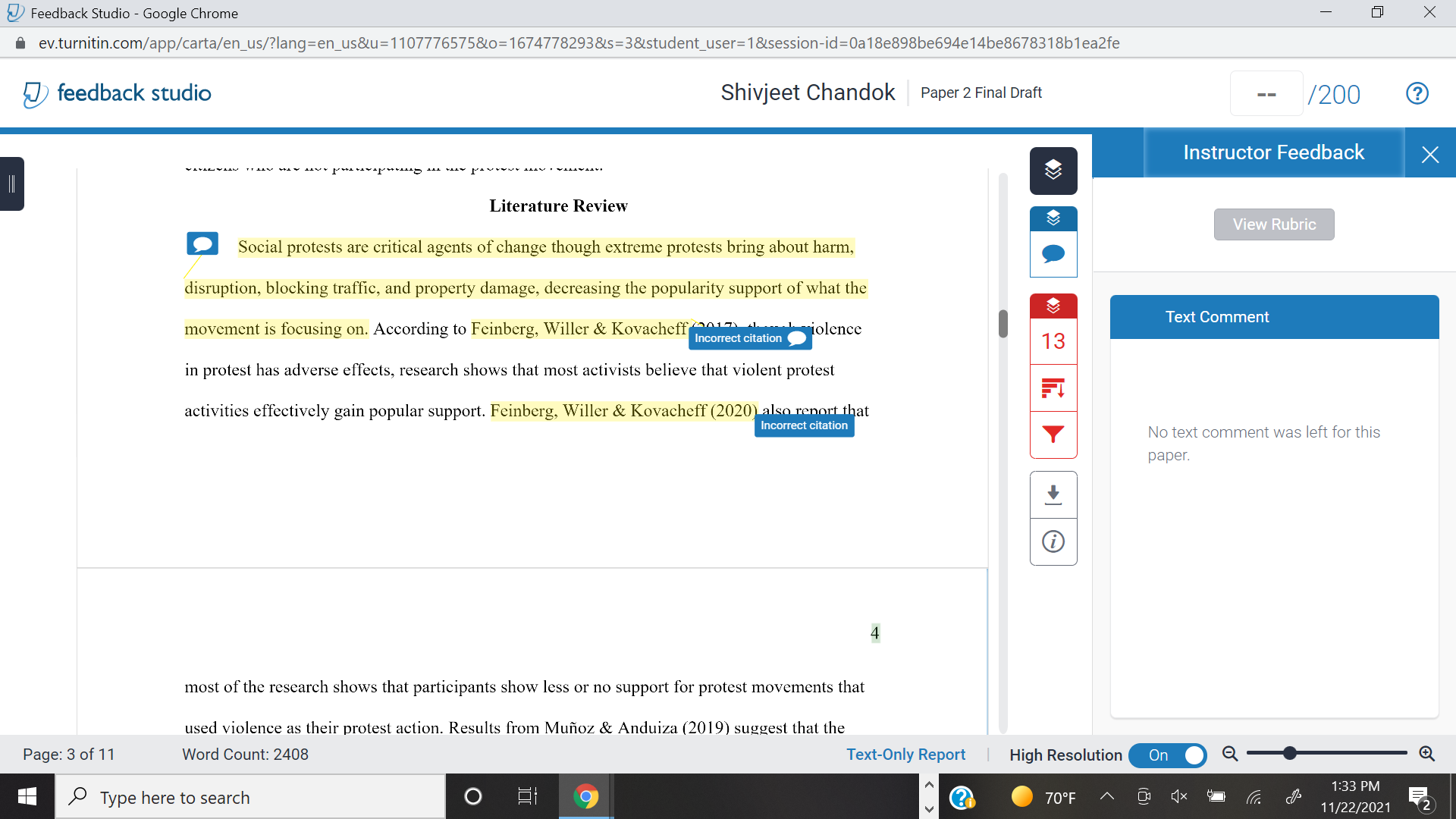The image size is (1456, 819).
Task: Click the zoom out magnifier
Action: pyautogui.click(x=1230, y=754)
